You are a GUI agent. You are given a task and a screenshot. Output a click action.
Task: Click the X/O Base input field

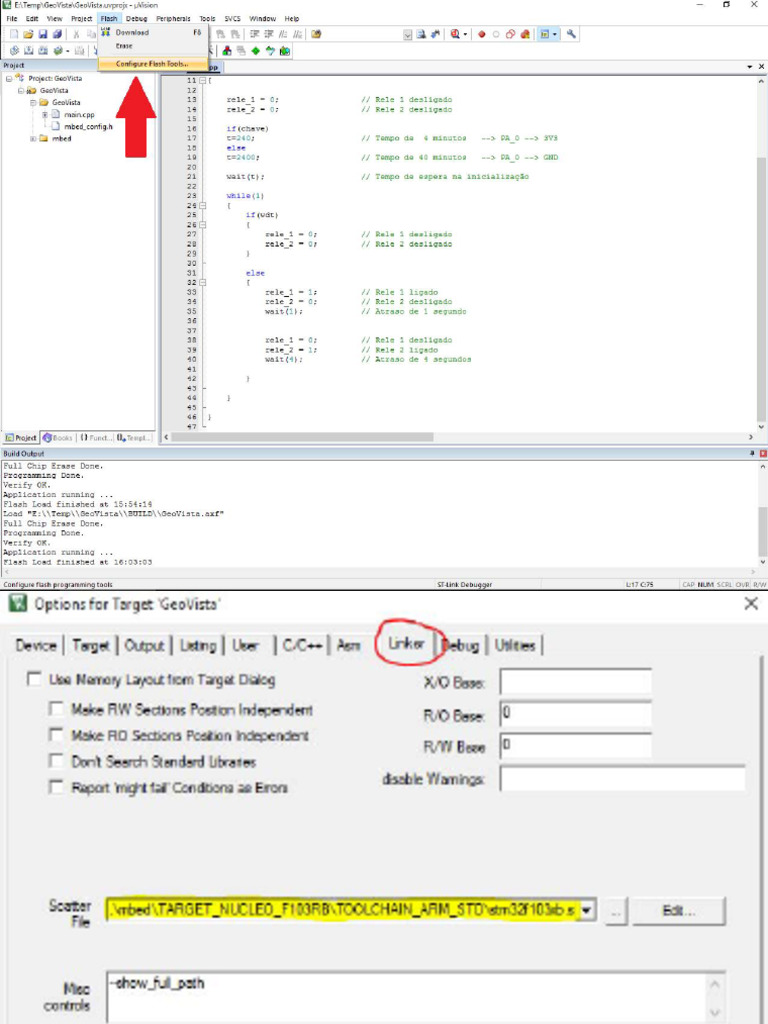[575, 682]
